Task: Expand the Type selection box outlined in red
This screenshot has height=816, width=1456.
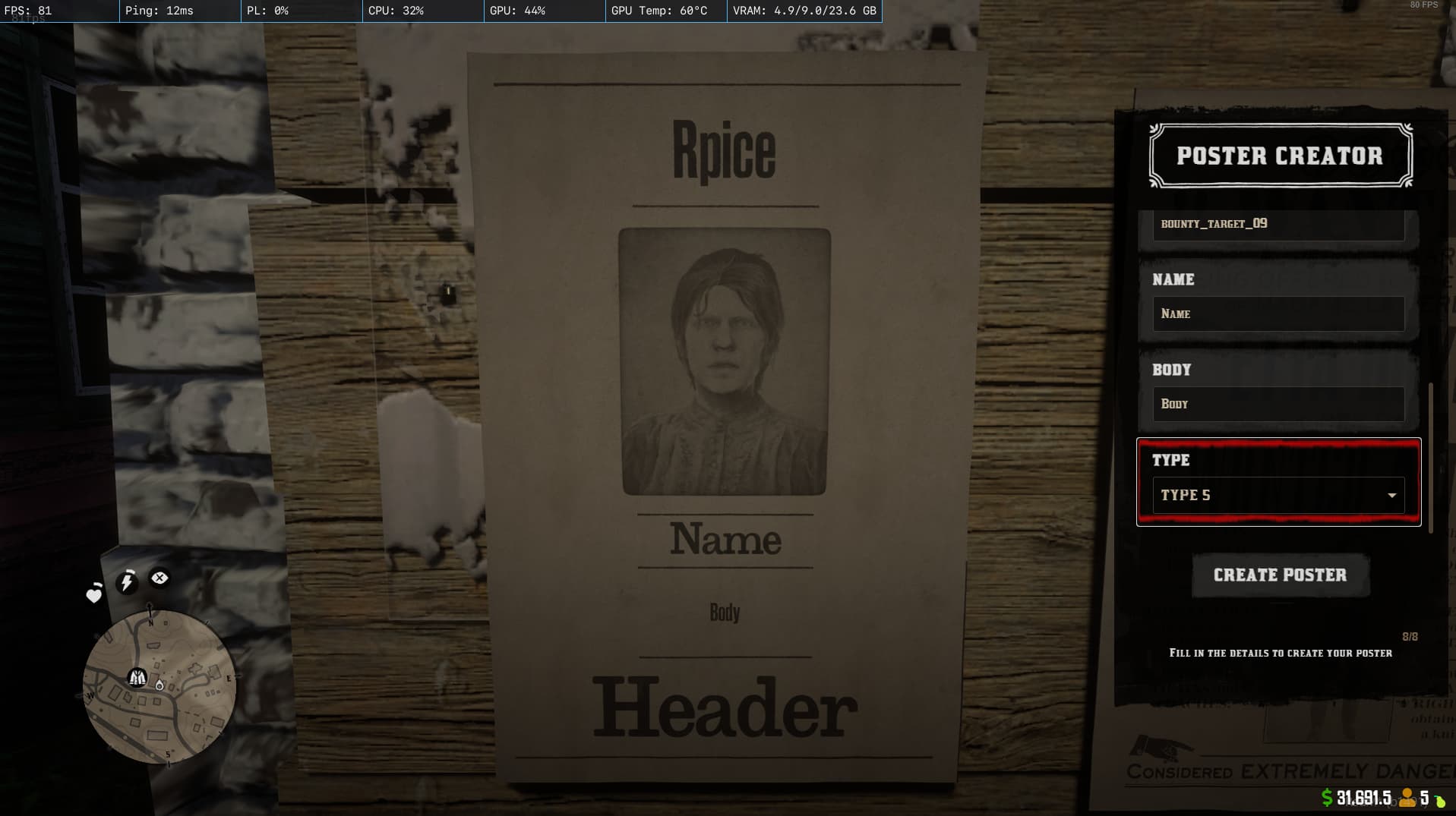Action: pyautogui.click(x=1278, y=482)
